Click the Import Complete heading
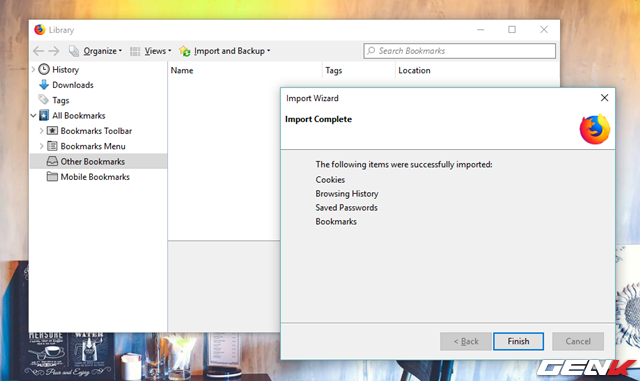This screenshot has width=640, height=381. click(x=318, y=119)
